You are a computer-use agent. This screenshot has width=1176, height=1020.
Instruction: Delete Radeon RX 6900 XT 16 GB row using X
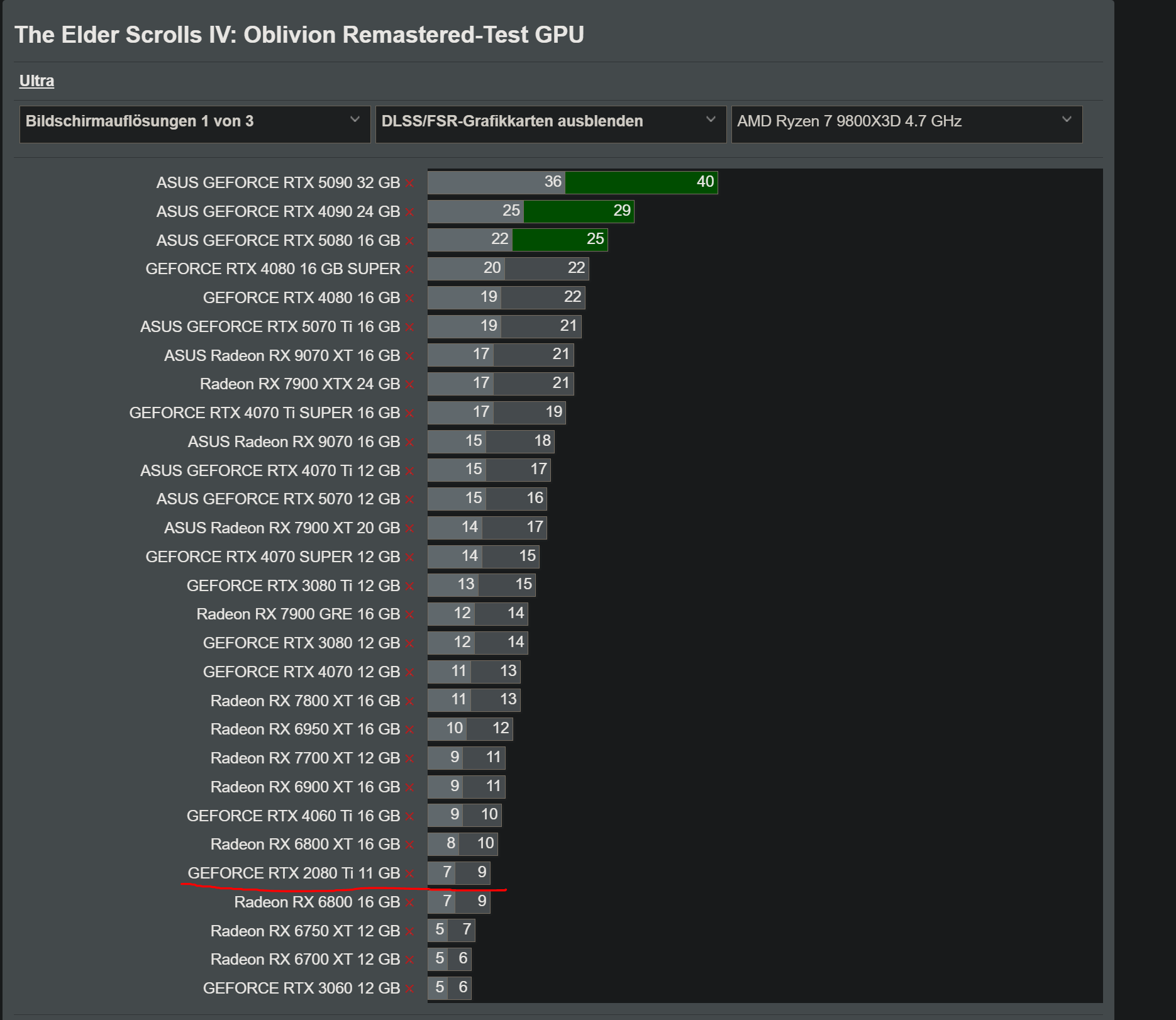pyautogui.click(x=410, y=788)
